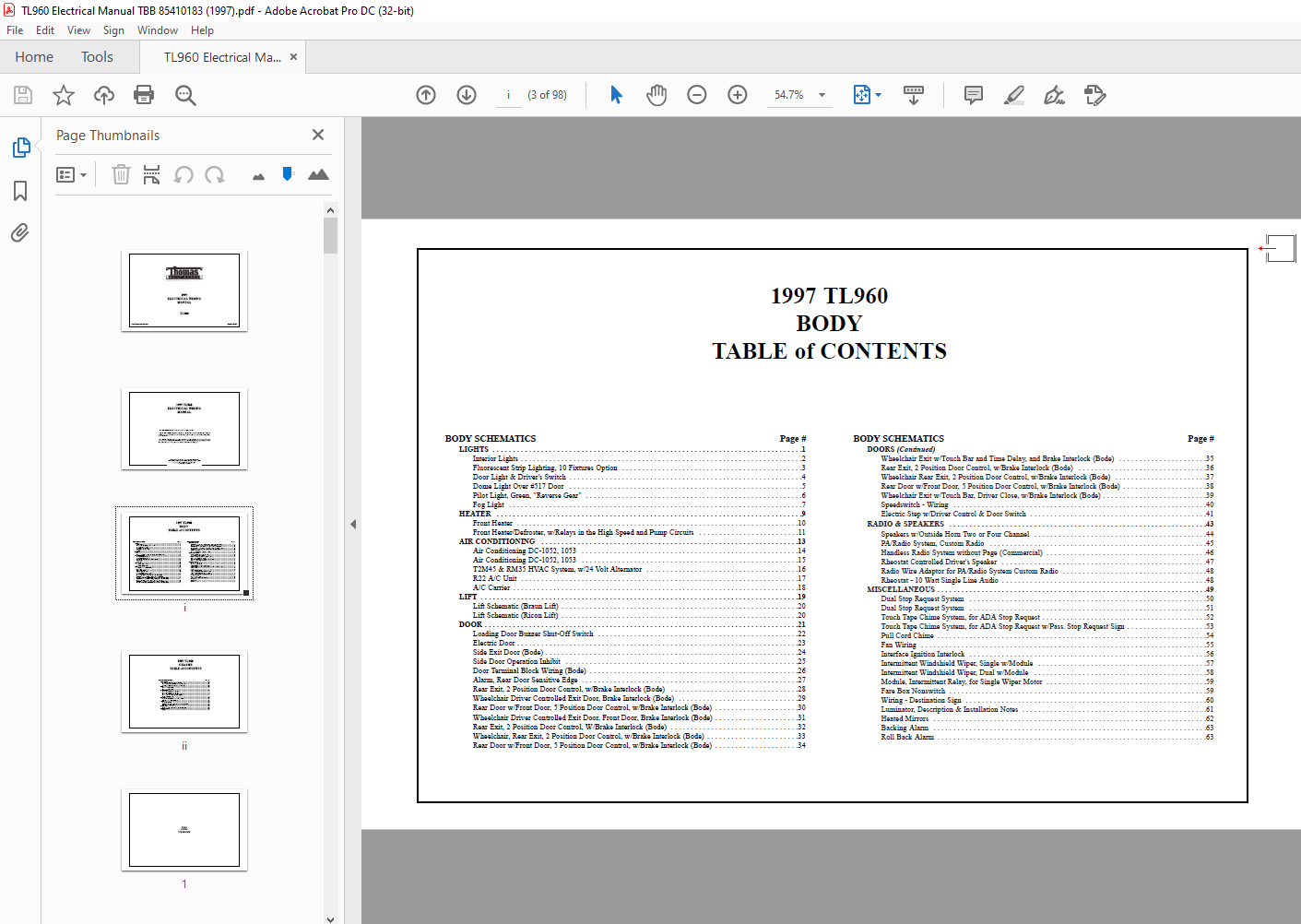Open thumbnail options menu dropdown

[71, 174]
